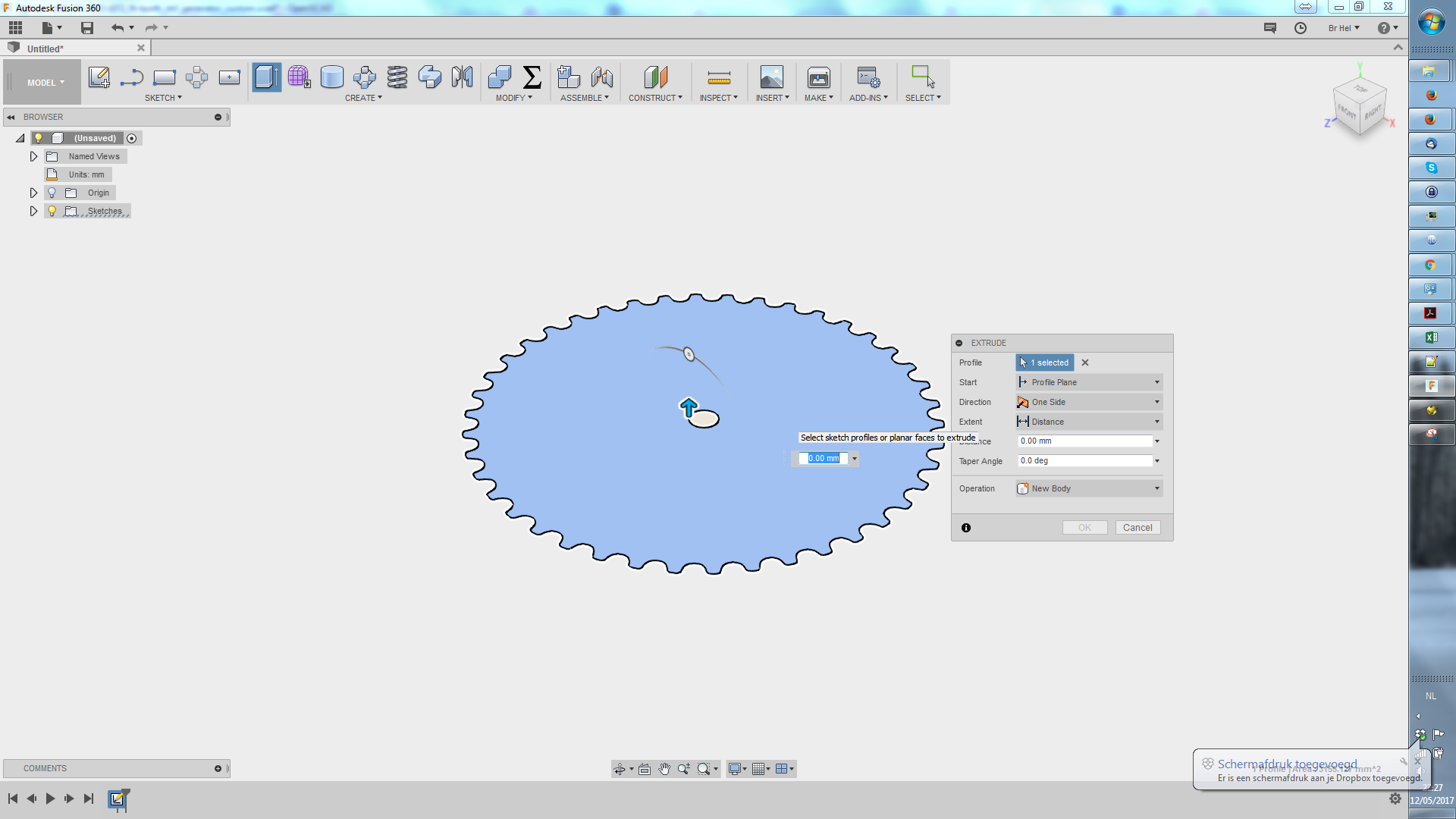This screenshot has height=819, width=1456.
Task: Clear the profile selection with X
Action: coord(1085,362)
